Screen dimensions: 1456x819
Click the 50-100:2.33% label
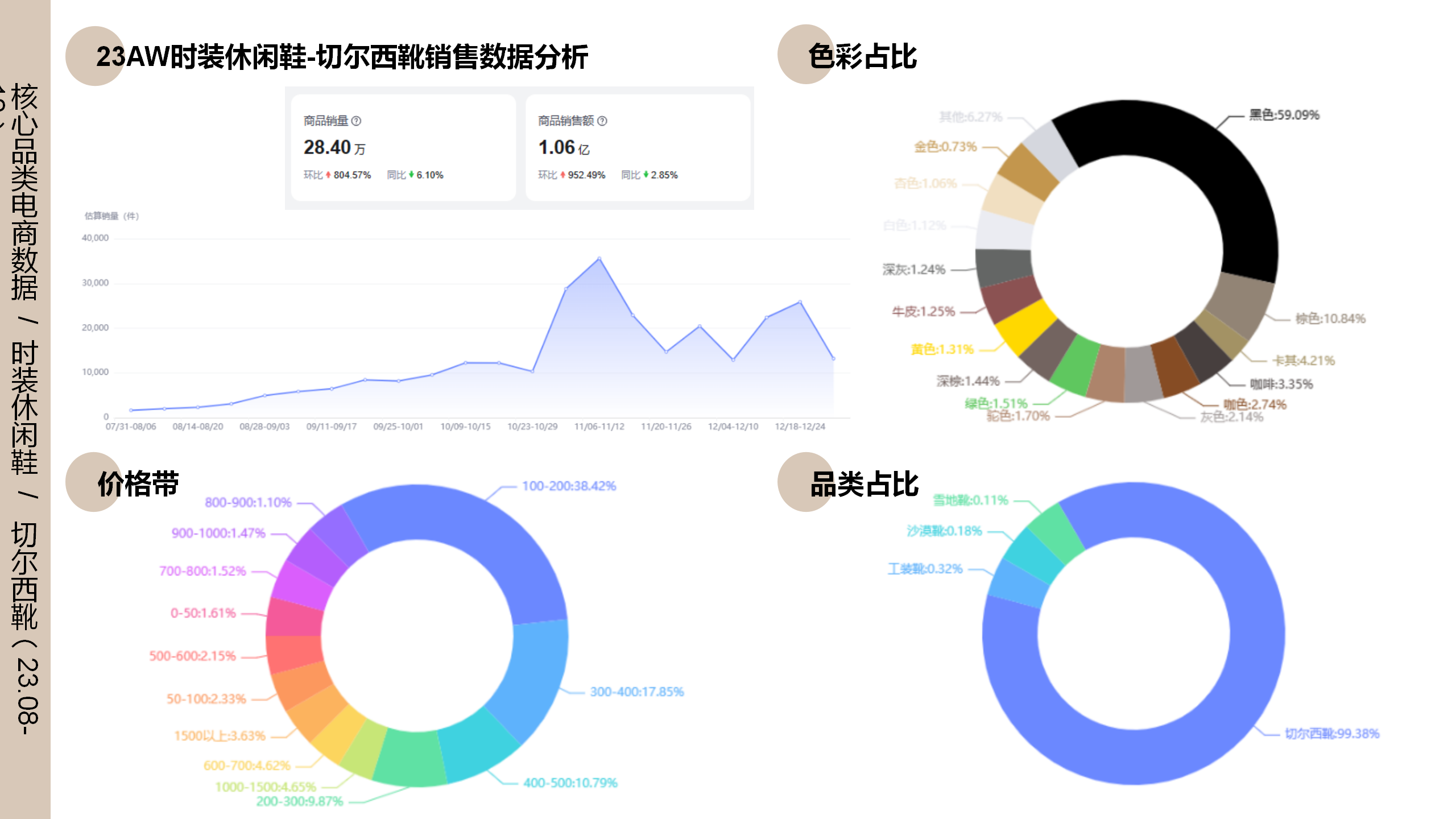point(206,699)
